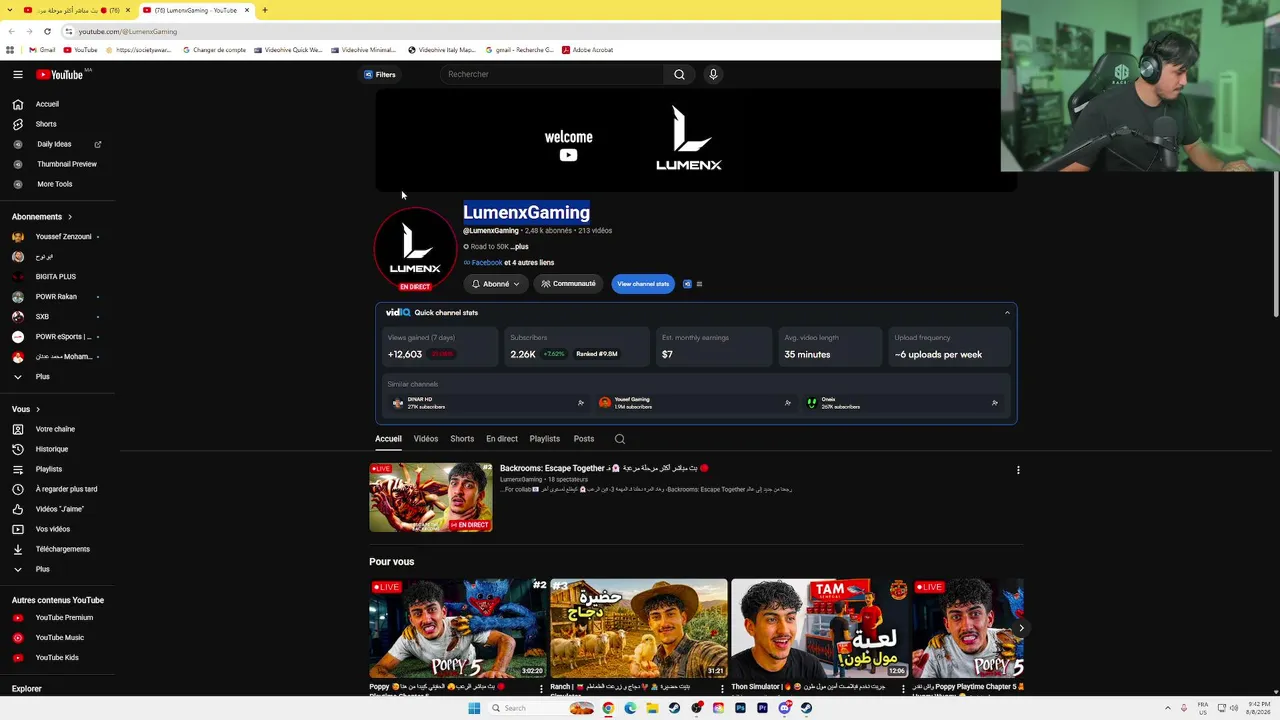Open BIGITA PLUS subscription channel

(x=57, y=277)
